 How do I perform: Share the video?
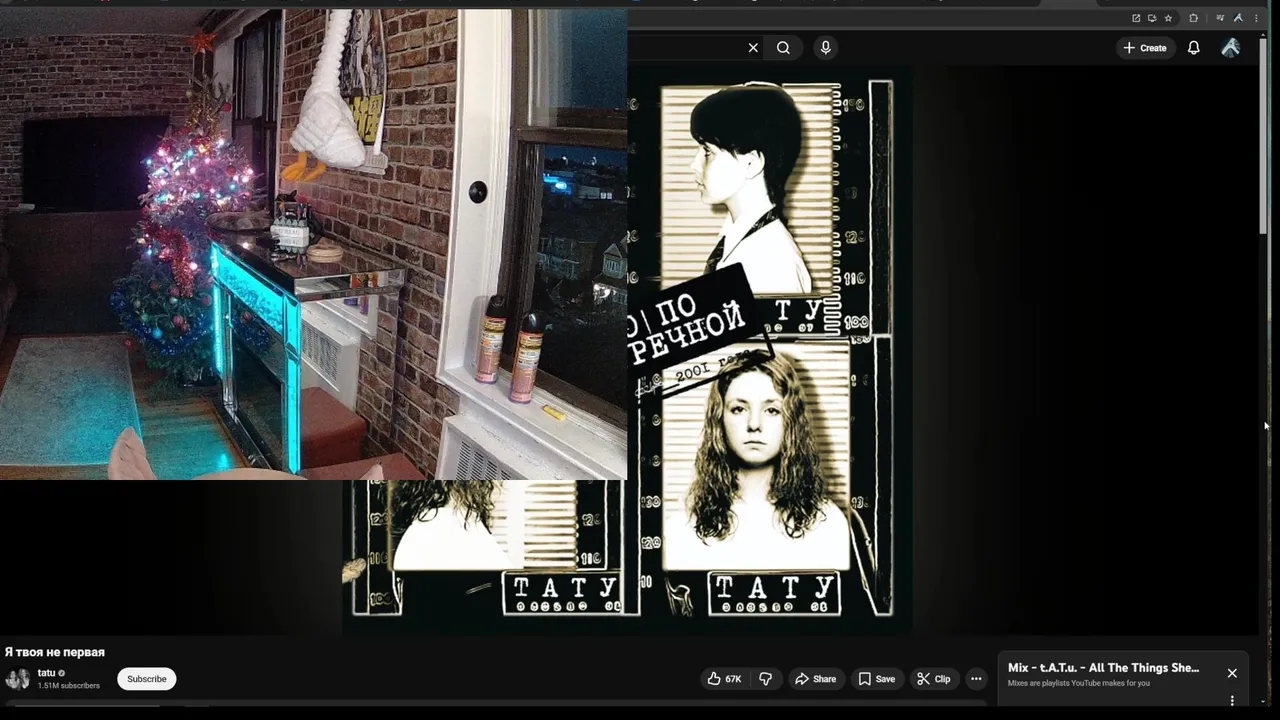click(x=815, y=679)
